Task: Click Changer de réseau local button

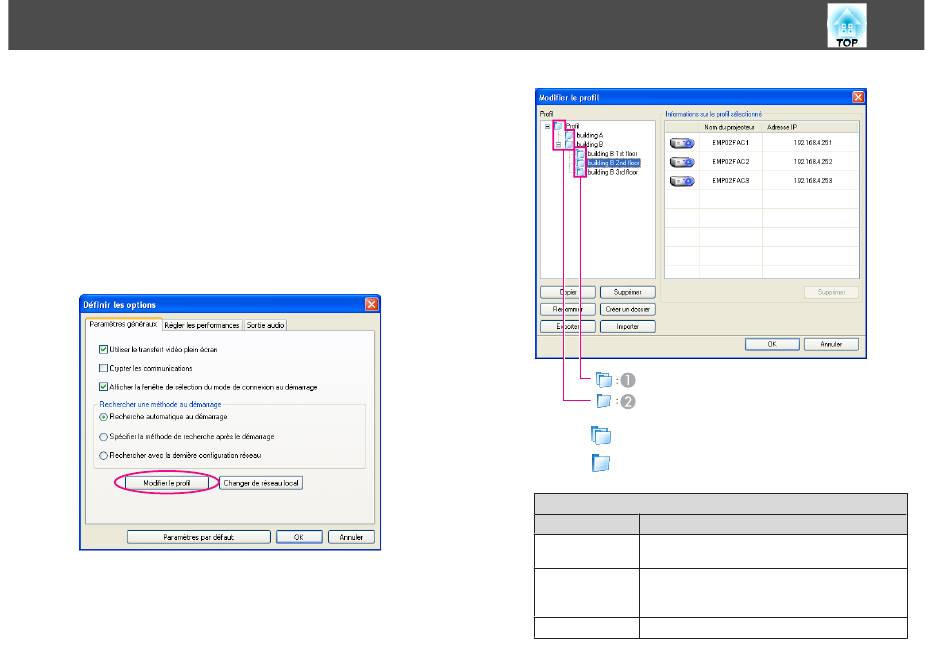Action: 261,483
